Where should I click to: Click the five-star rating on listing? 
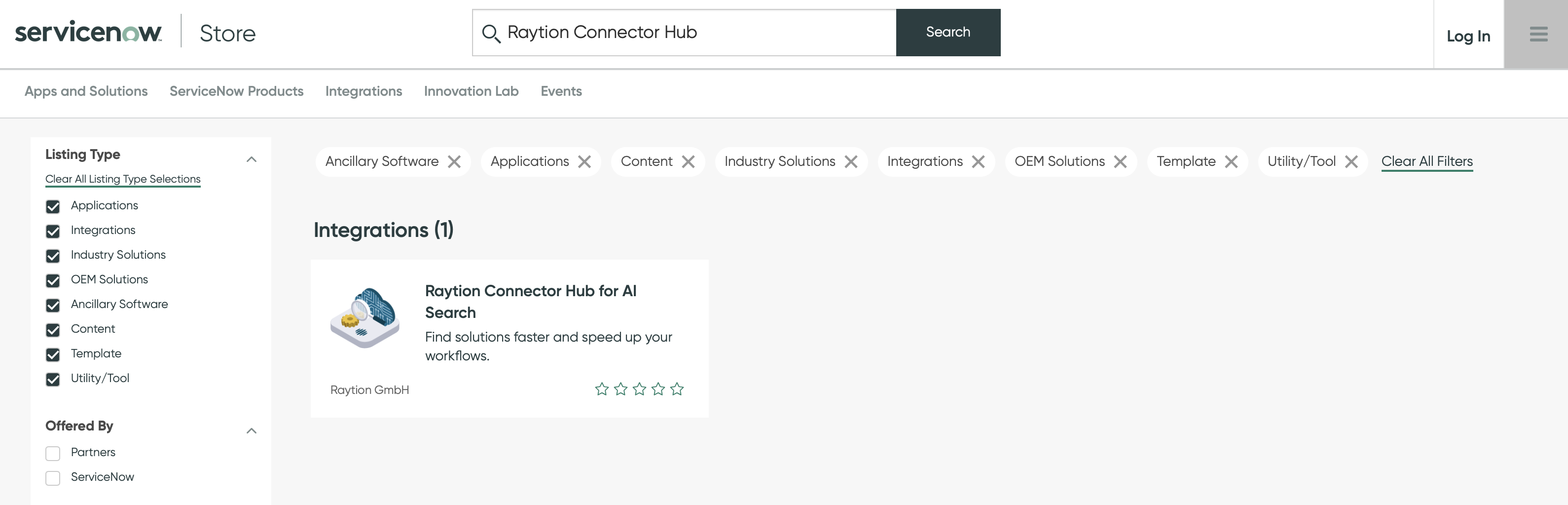(639, 388)
